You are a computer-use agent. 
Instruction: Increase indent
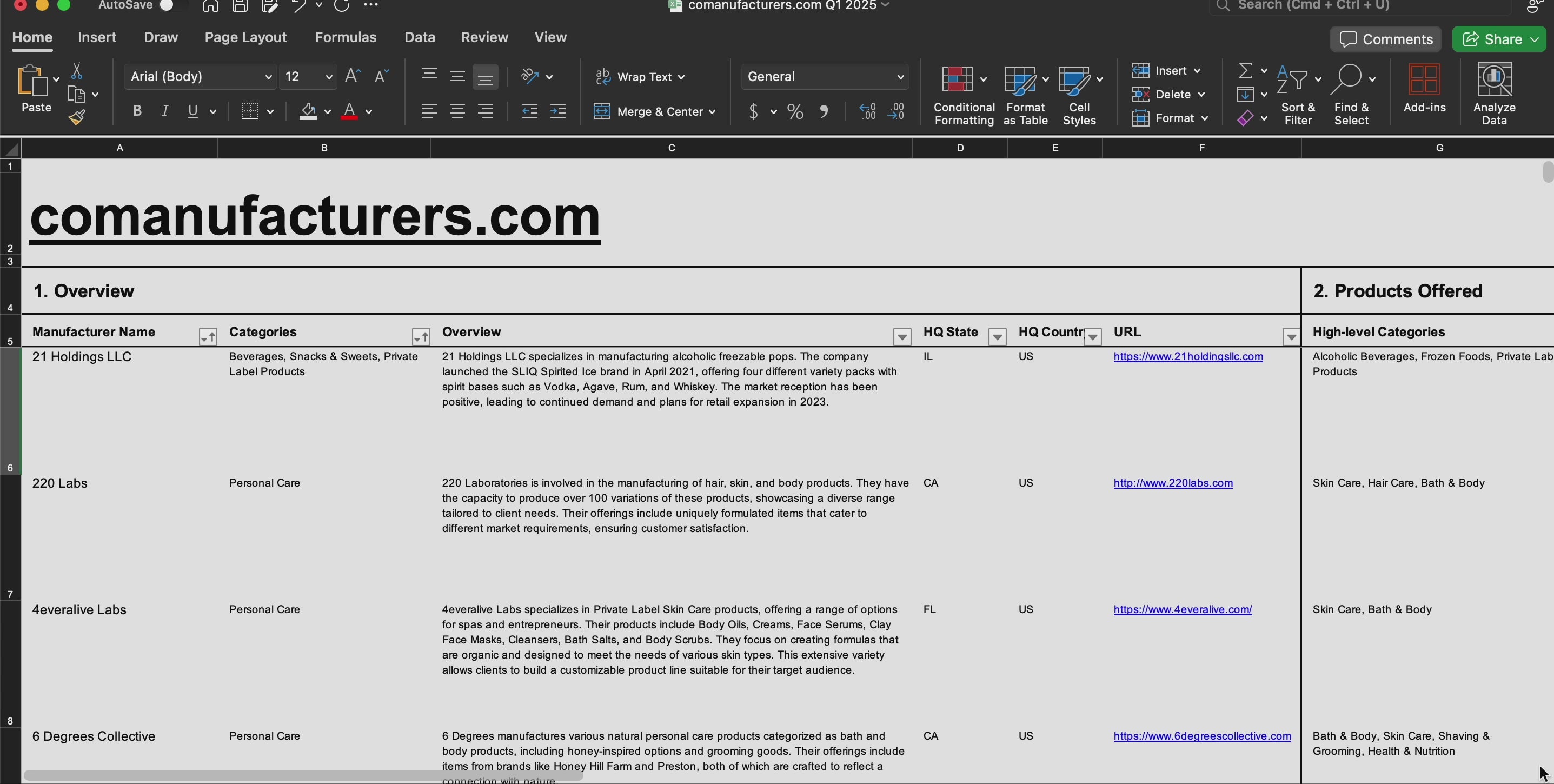(x=558, y=111)
